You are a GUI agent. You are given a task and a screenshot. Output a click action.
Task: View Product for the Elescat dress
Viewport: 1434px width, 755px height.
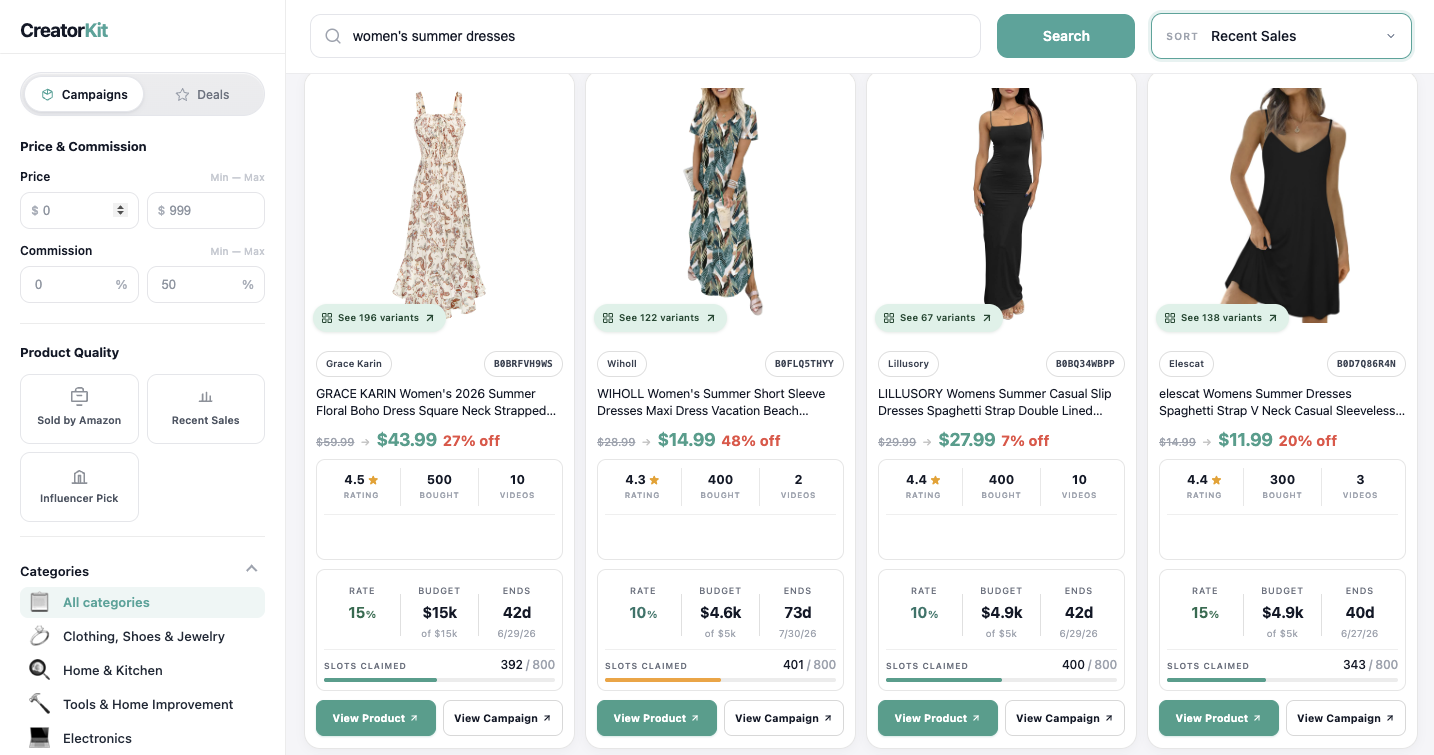tap(1219, 718)
